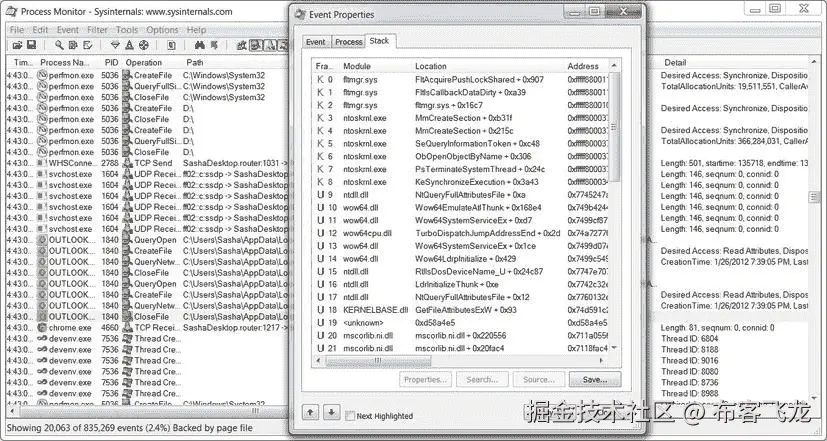
Task: Click the stack list vertical scrollbar down arrow
Action: pyautogui.click(x=614, y=348)
